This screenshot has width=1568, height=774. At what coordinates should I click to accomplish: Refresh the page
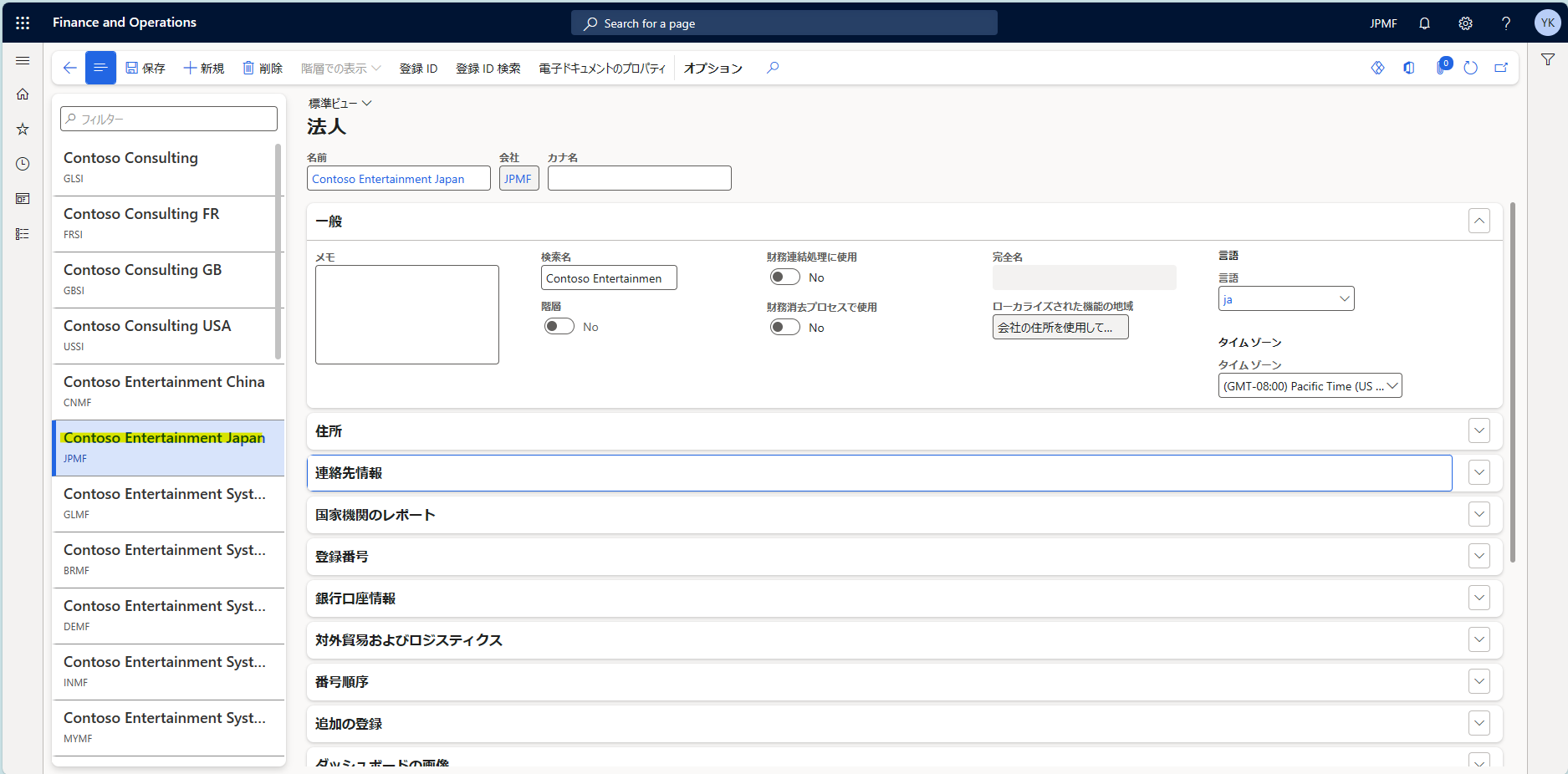pos(1471,68)
